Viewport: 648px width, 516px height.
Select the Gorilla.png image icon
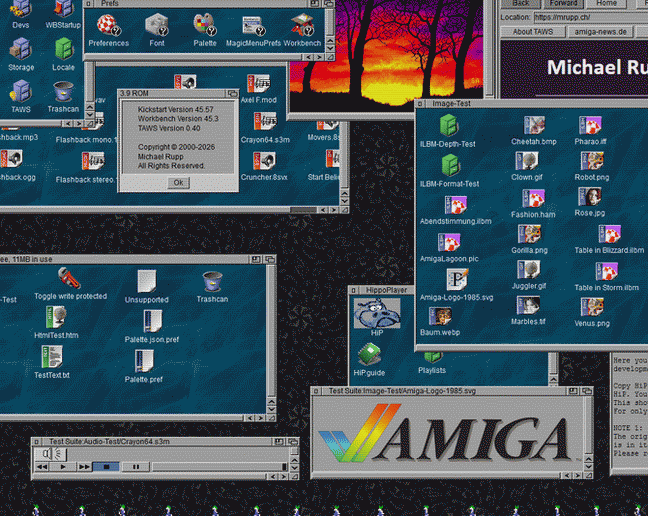[x=529, y=234]
